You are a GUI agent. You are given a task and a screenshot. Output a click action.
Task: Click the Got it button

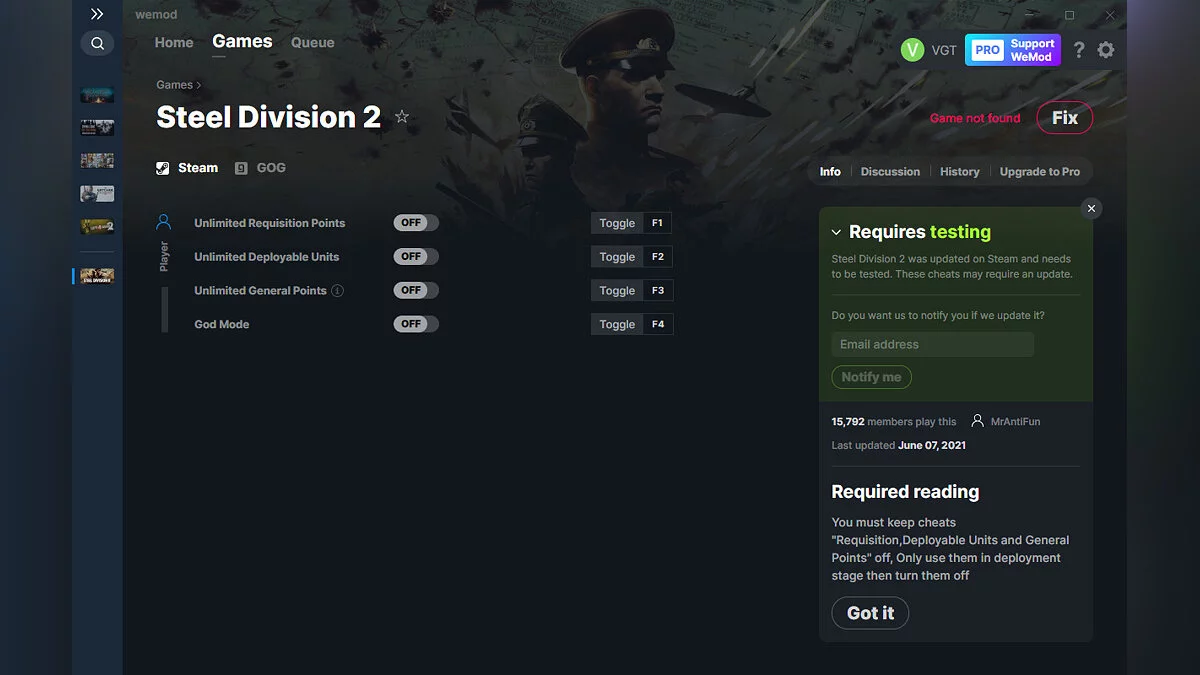tap(870, 613)
